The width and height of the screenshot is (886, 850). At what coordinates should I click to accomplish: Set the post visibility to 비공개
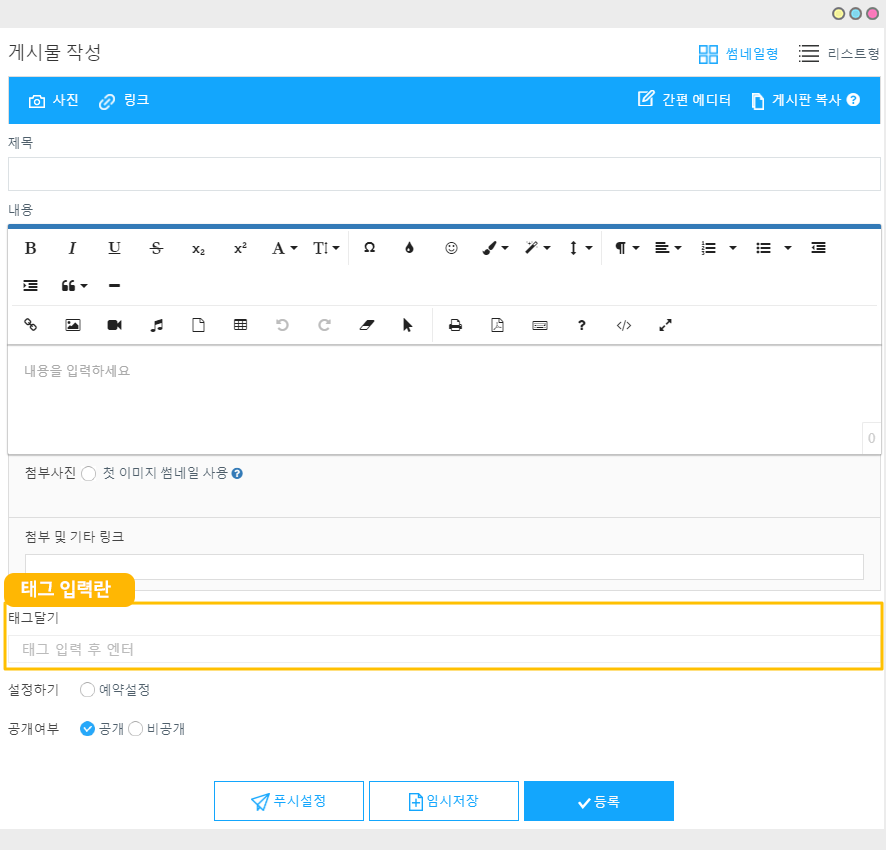point(136,729)
